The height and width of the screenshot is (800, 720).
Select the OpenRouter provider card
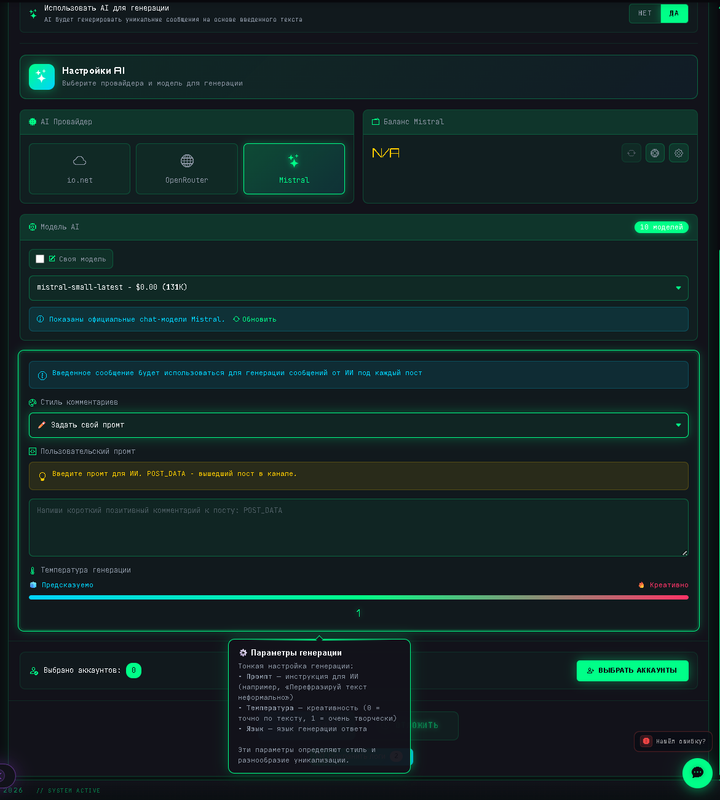point(187,169)
